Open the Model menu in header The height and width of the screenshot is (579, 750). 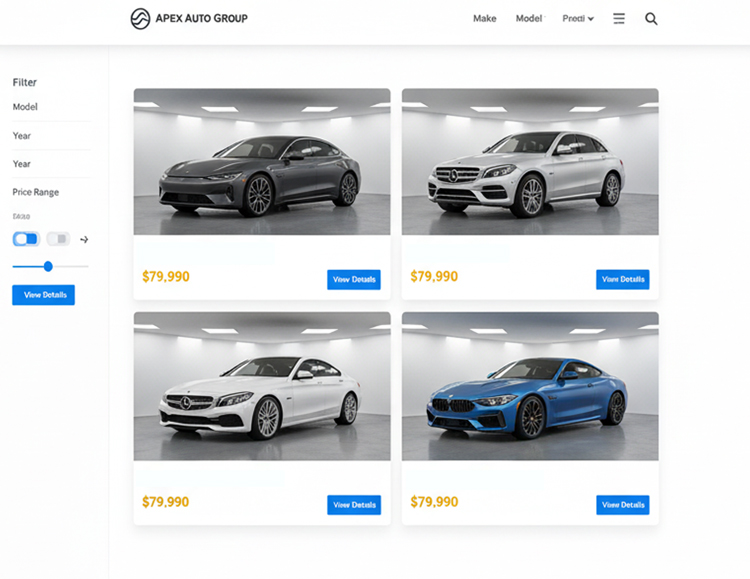529,19
